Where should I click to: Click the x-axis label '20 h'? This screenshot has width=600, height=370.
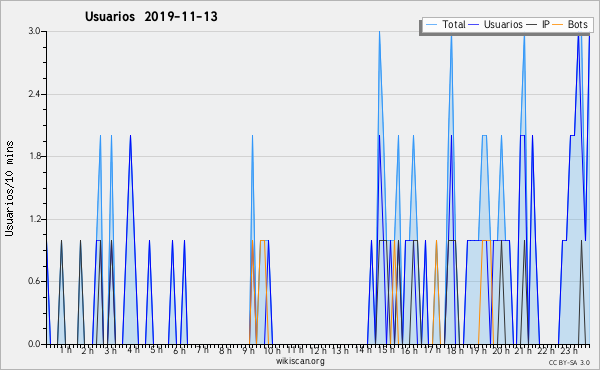tap(501, 350)
